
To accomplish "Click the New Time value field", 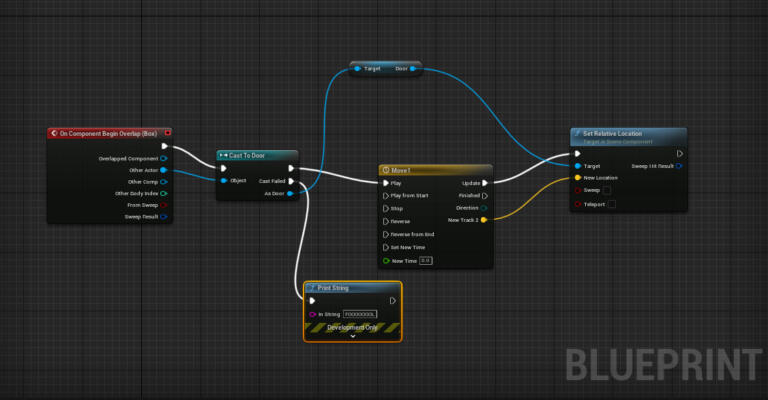I will 425,260.
